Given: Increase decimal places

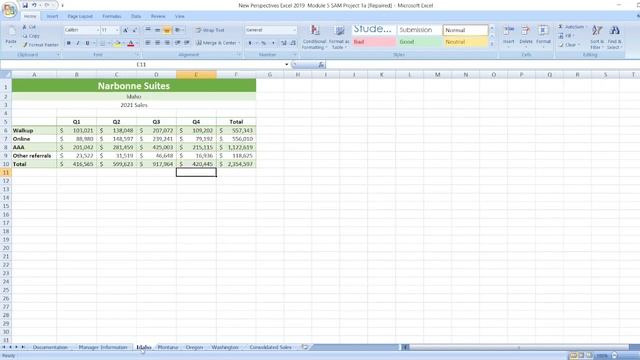Looking at the screenshot, I should tap(284, 43).
